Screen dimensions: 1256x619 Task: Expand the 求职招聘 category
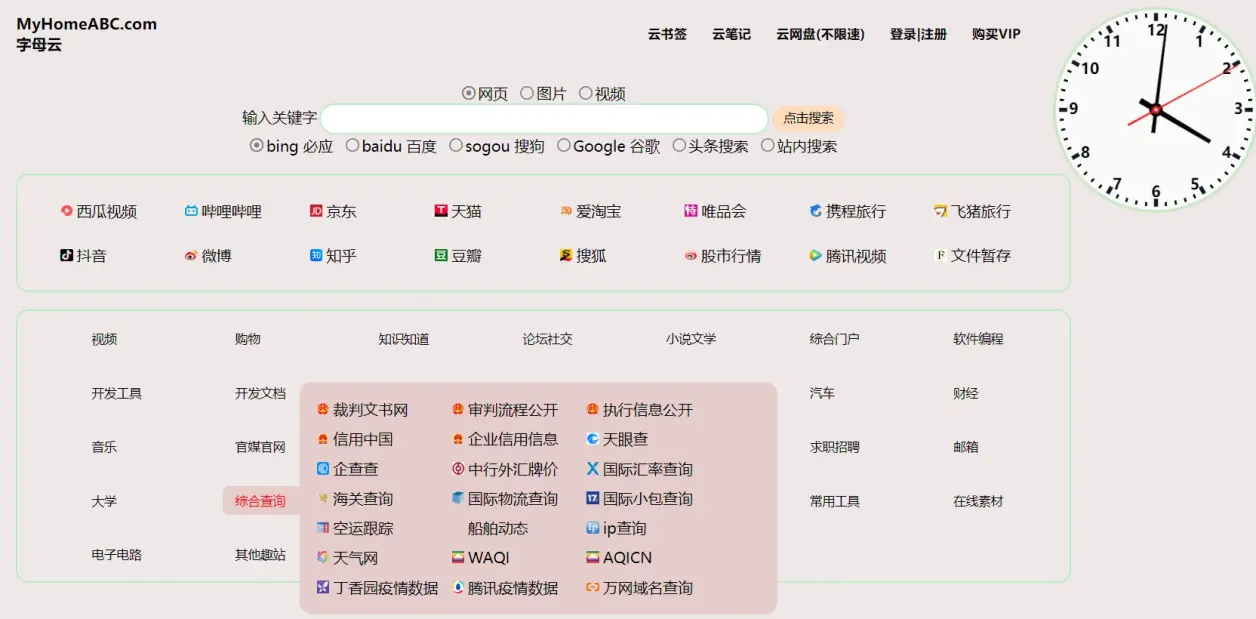coord(835,447)
